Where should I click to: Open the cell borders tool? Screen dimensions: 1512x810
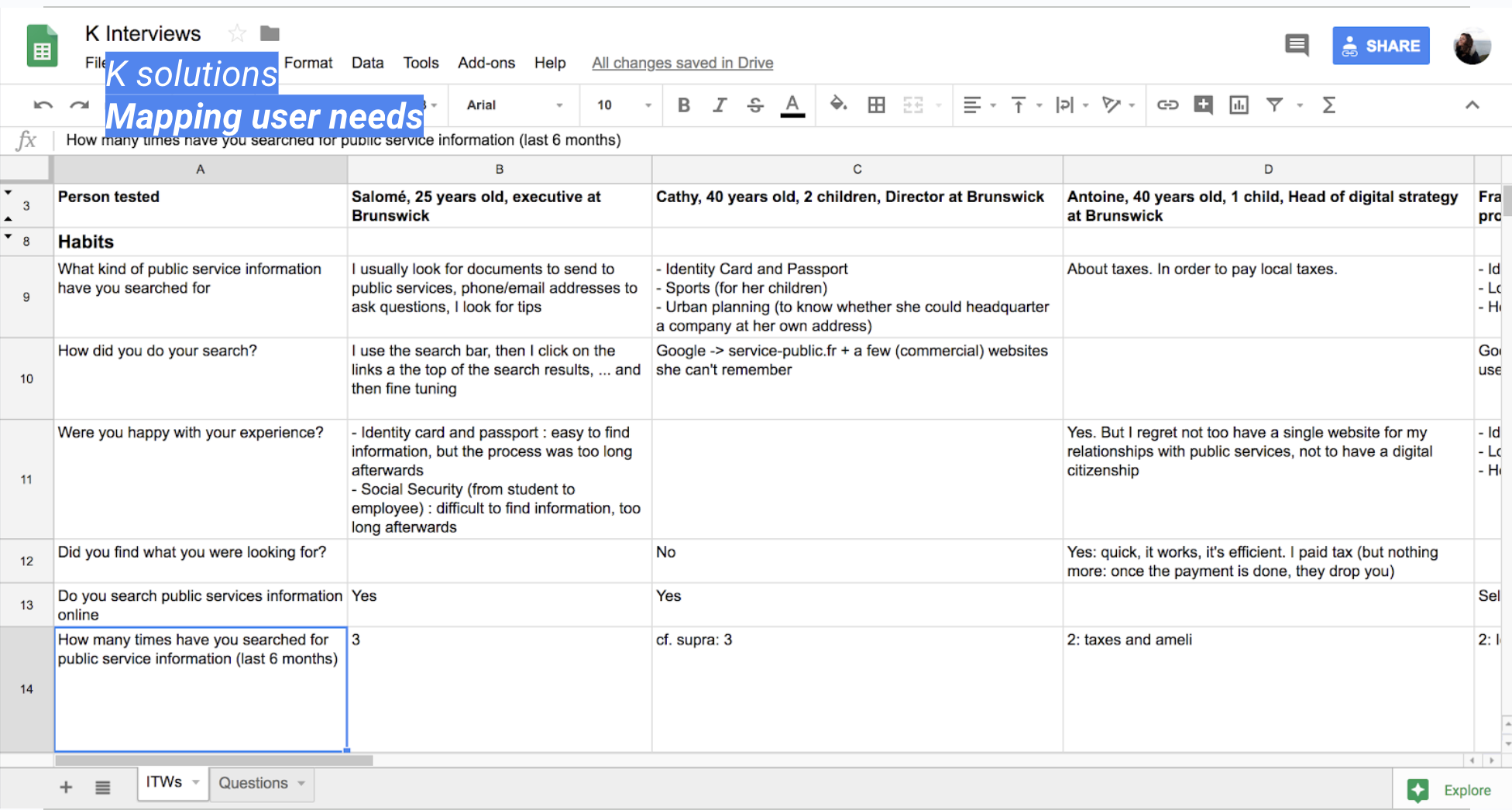(876, 105)
